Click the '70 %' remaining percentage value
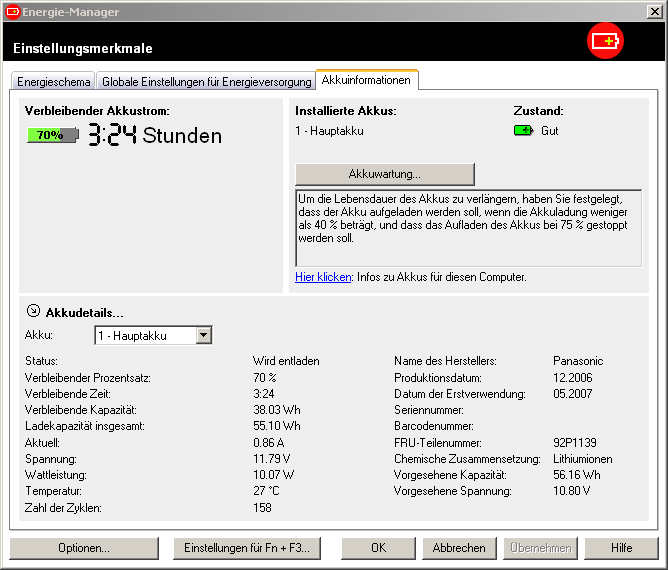The image size is (668, 570). pyautogui.click(x=265, y=377)
